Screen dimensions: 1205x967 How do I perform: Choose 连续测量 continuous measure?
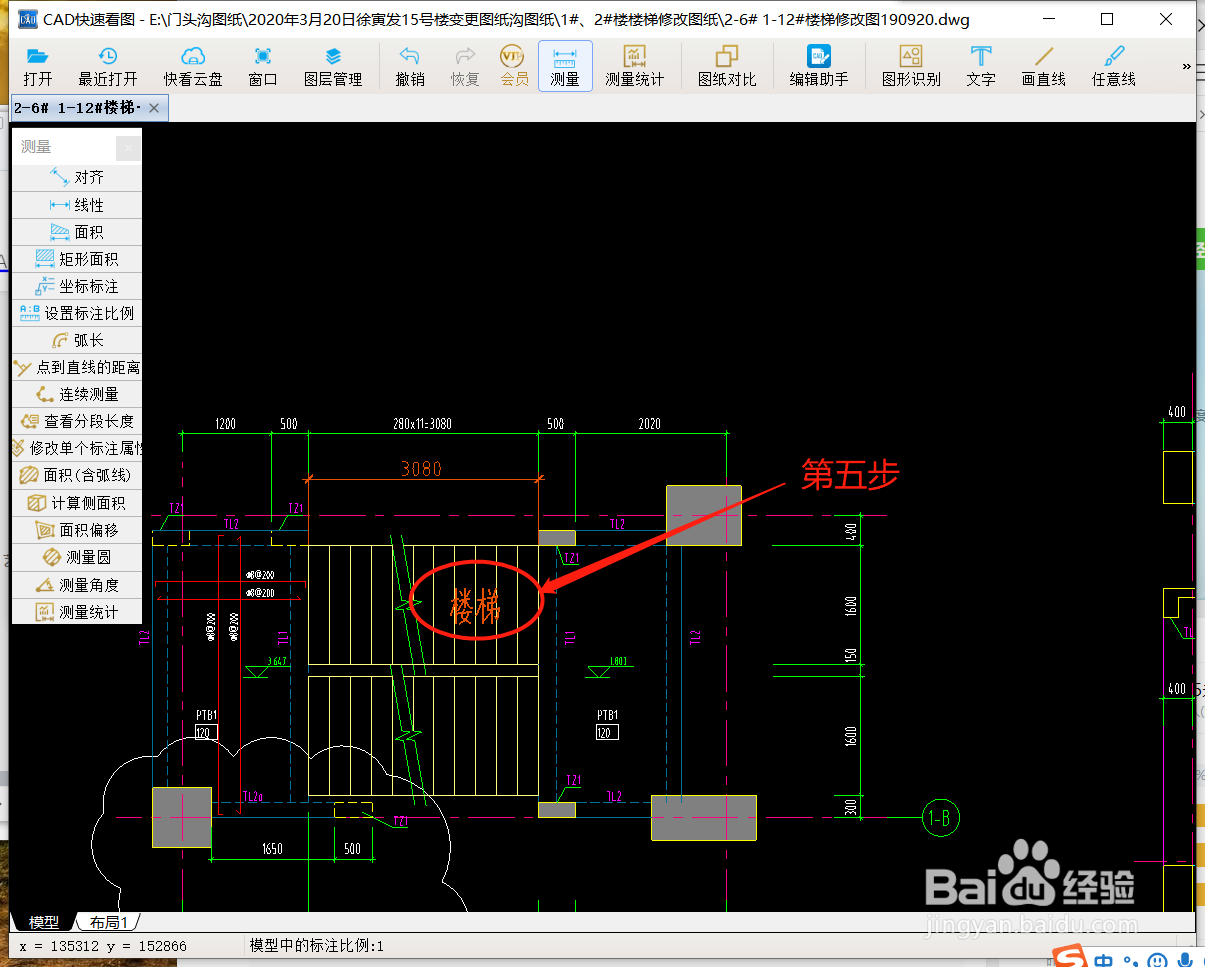click(77, 394)
